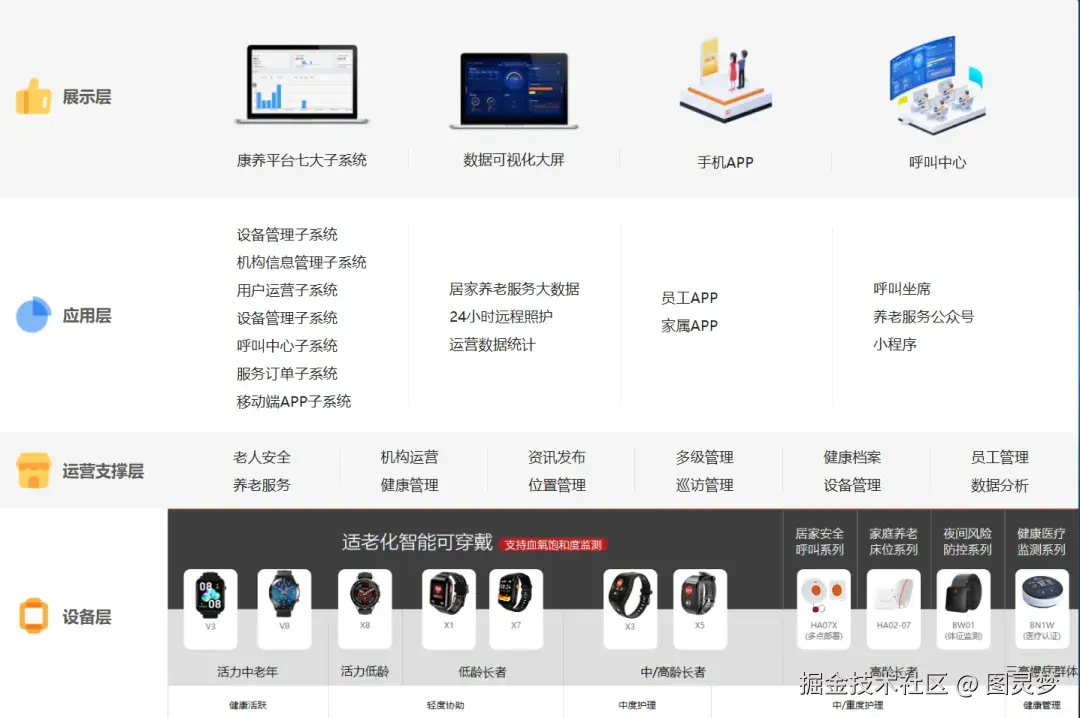Click the pie chart icon beside 应用层
1080x718 pixels.
pos(33,315)
